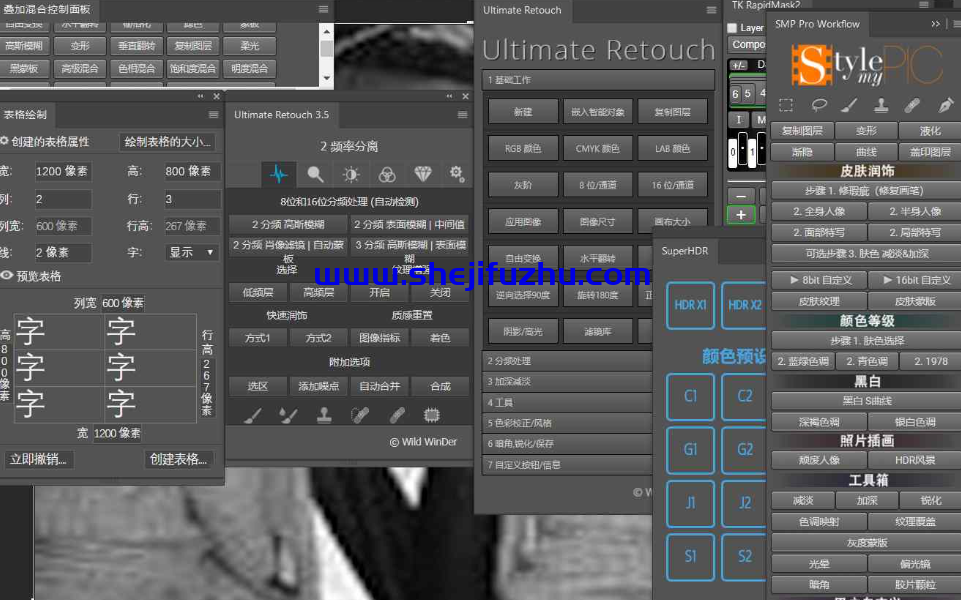
Task: Click the C1 color preset button
Action: [690, 397]
